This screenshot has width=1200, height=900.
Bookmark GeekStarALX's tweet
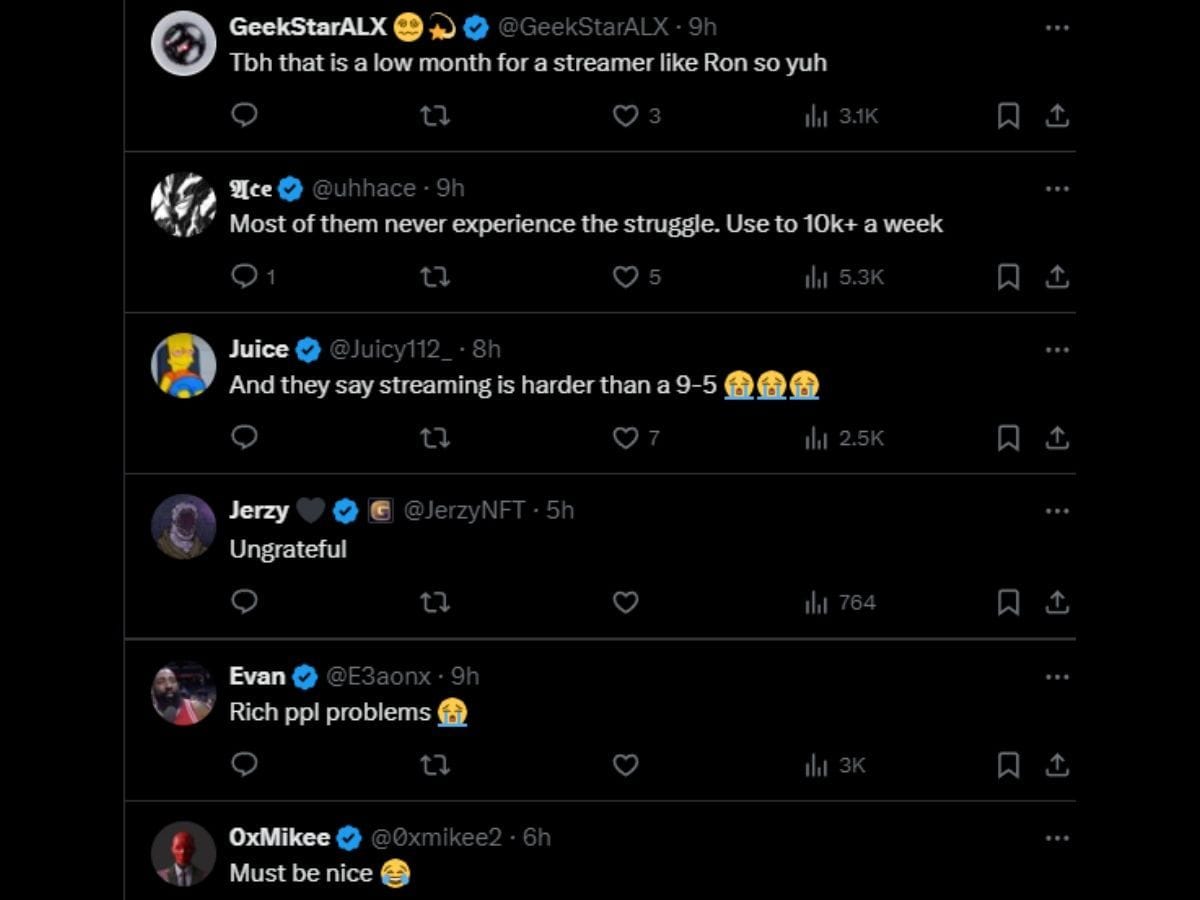[1008, 116]
